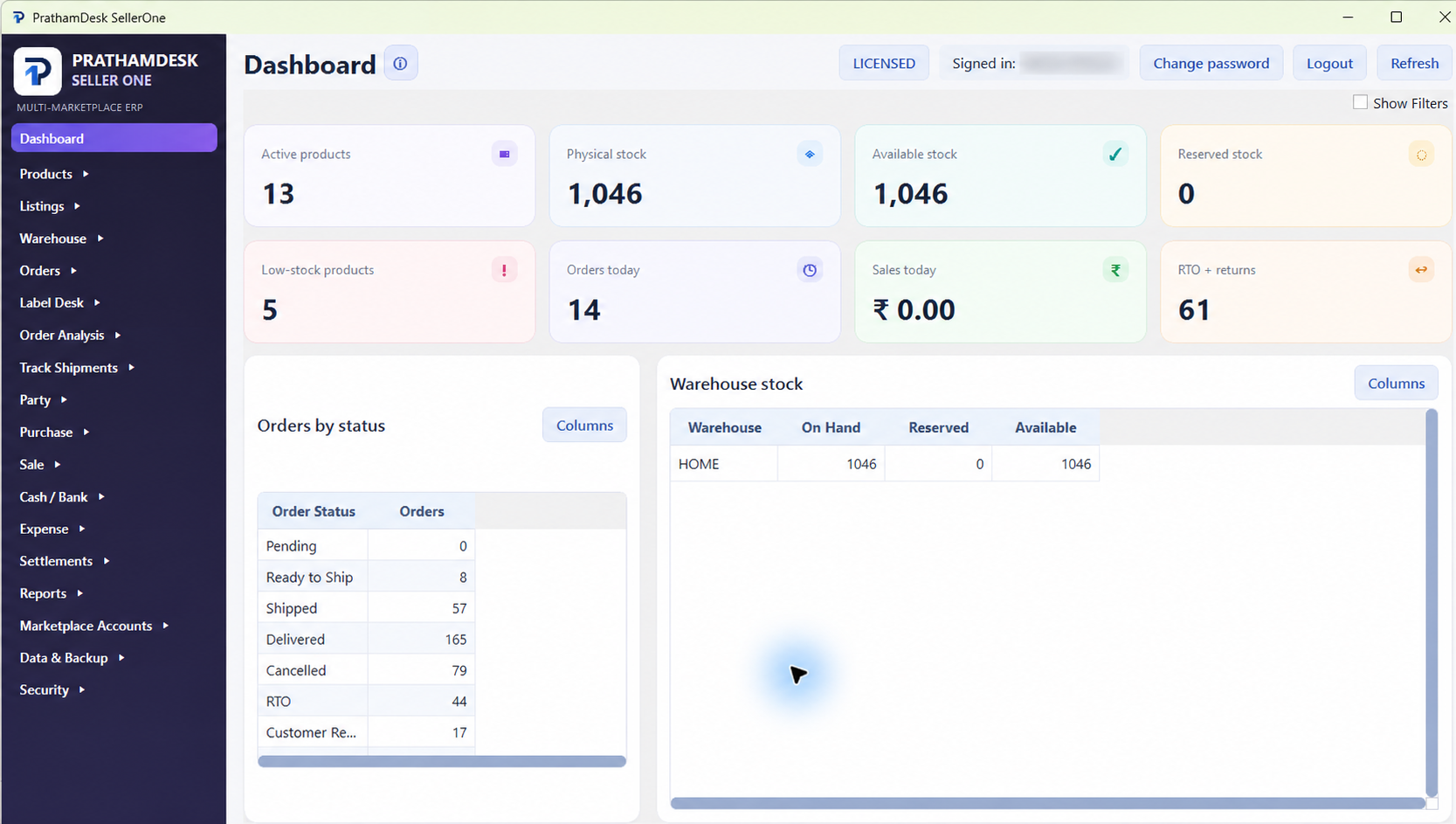Click the Refresh button
This screenshot has height=824, width=1456.
click(x=1414, y=63)
